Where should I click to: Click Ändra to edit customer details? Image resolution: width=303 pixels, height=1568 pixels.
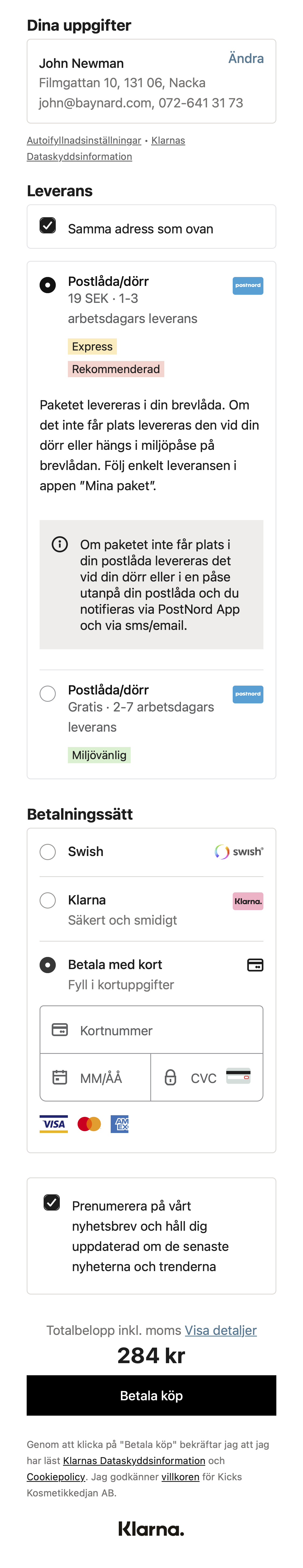246,58
